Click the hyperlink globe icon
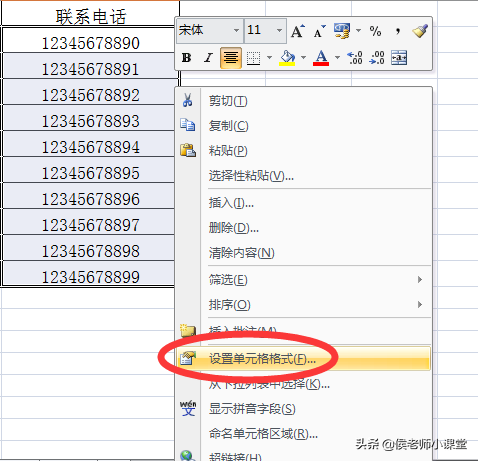Image resolution: width=478 pixels, height=461 pixels. 188,456
